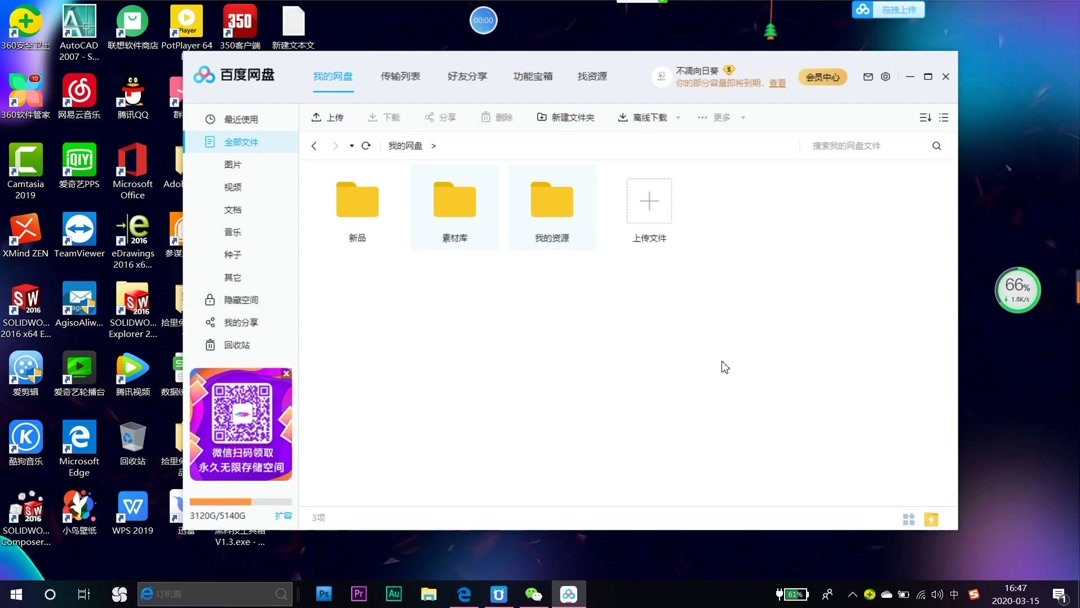Switch to list view layout
This screenshot has height=608, width=1080.
(x=942, y=117)
